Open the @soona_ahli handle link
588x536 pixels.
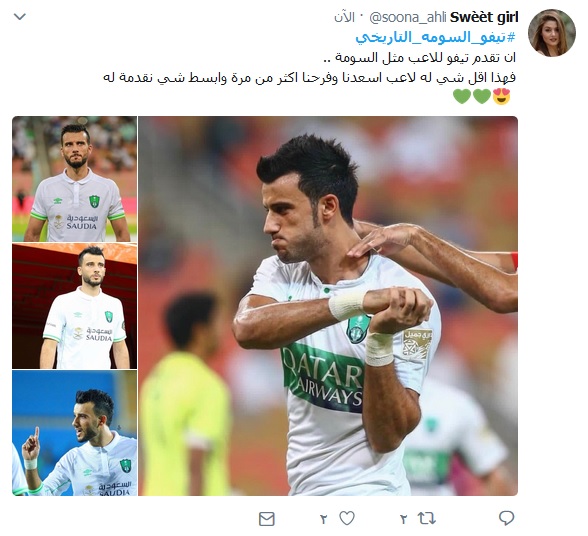(408, 17)
